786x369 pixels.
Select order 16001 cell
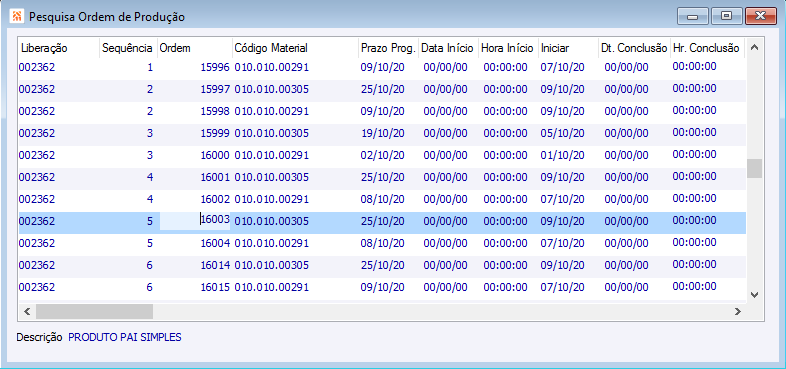click(194, 177)
